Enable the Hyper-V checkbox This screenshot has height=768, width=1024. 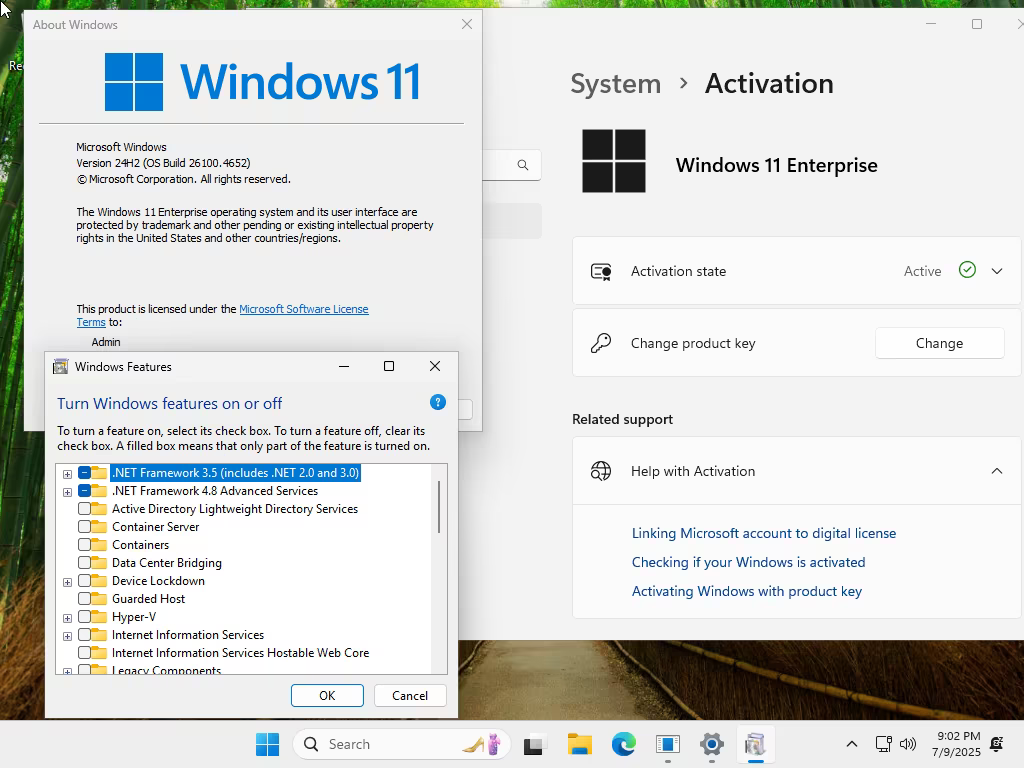click(84, 616)
